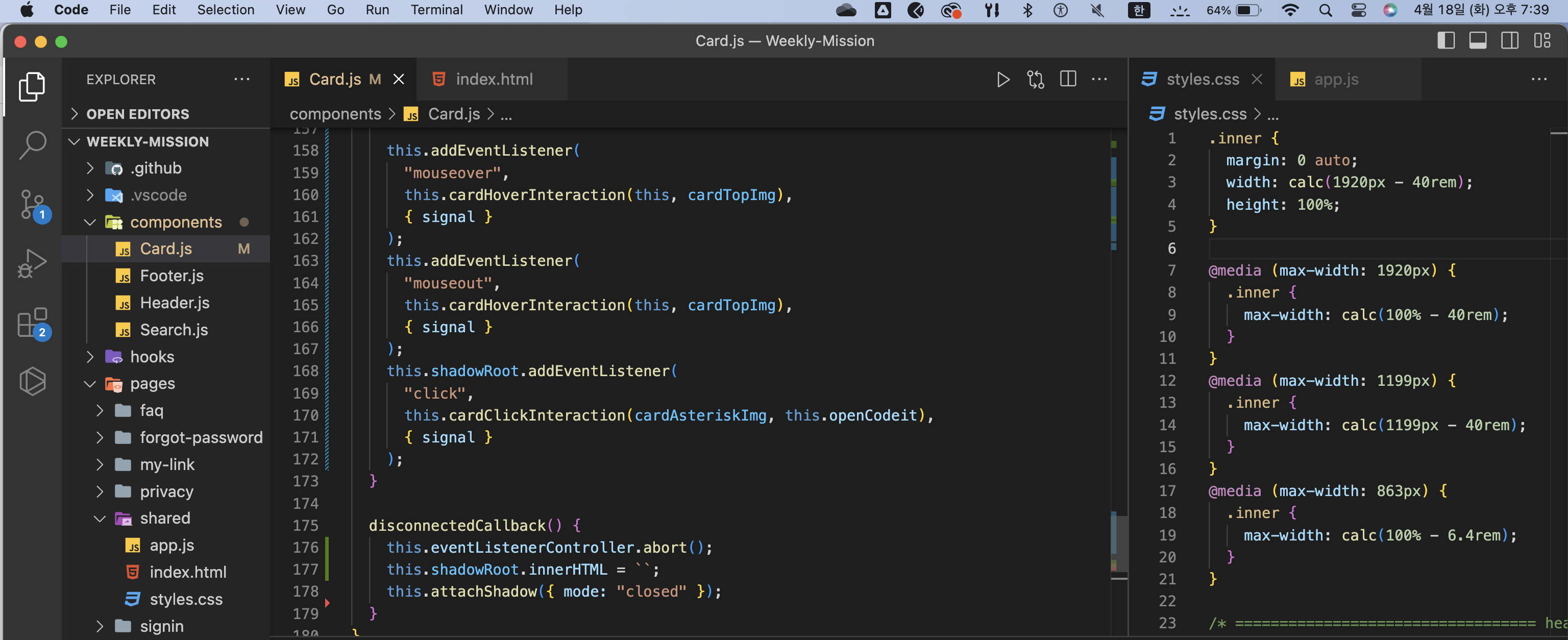Toggle Primary Side Bar visibility
This screenshot has width=1568, height=640.
pyautogui.click(x=1445, y=41)
